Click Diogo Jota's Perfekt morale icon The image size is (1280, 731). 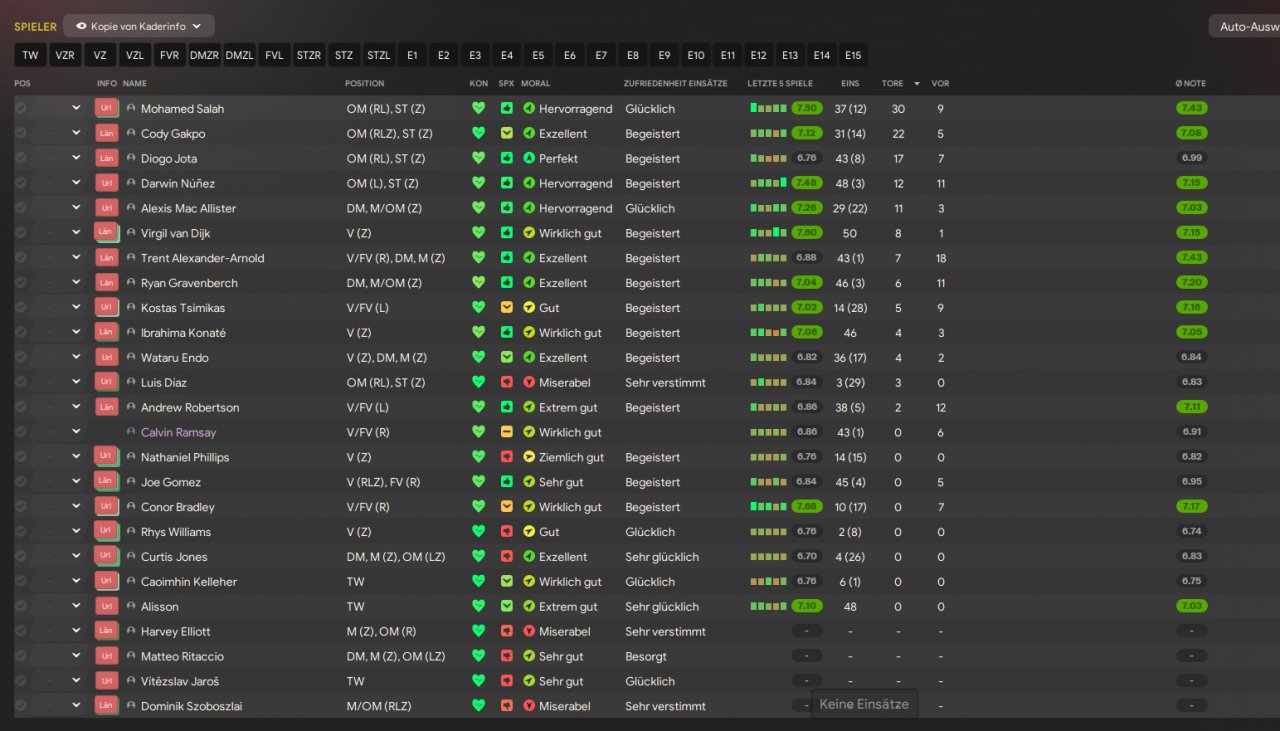529,158
